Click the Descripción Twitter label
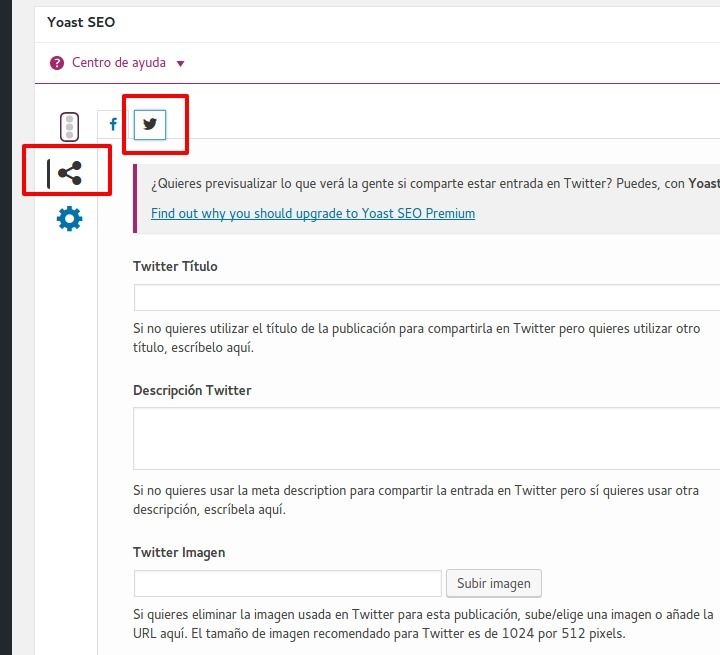720x655 pixels. click(192, 390)
